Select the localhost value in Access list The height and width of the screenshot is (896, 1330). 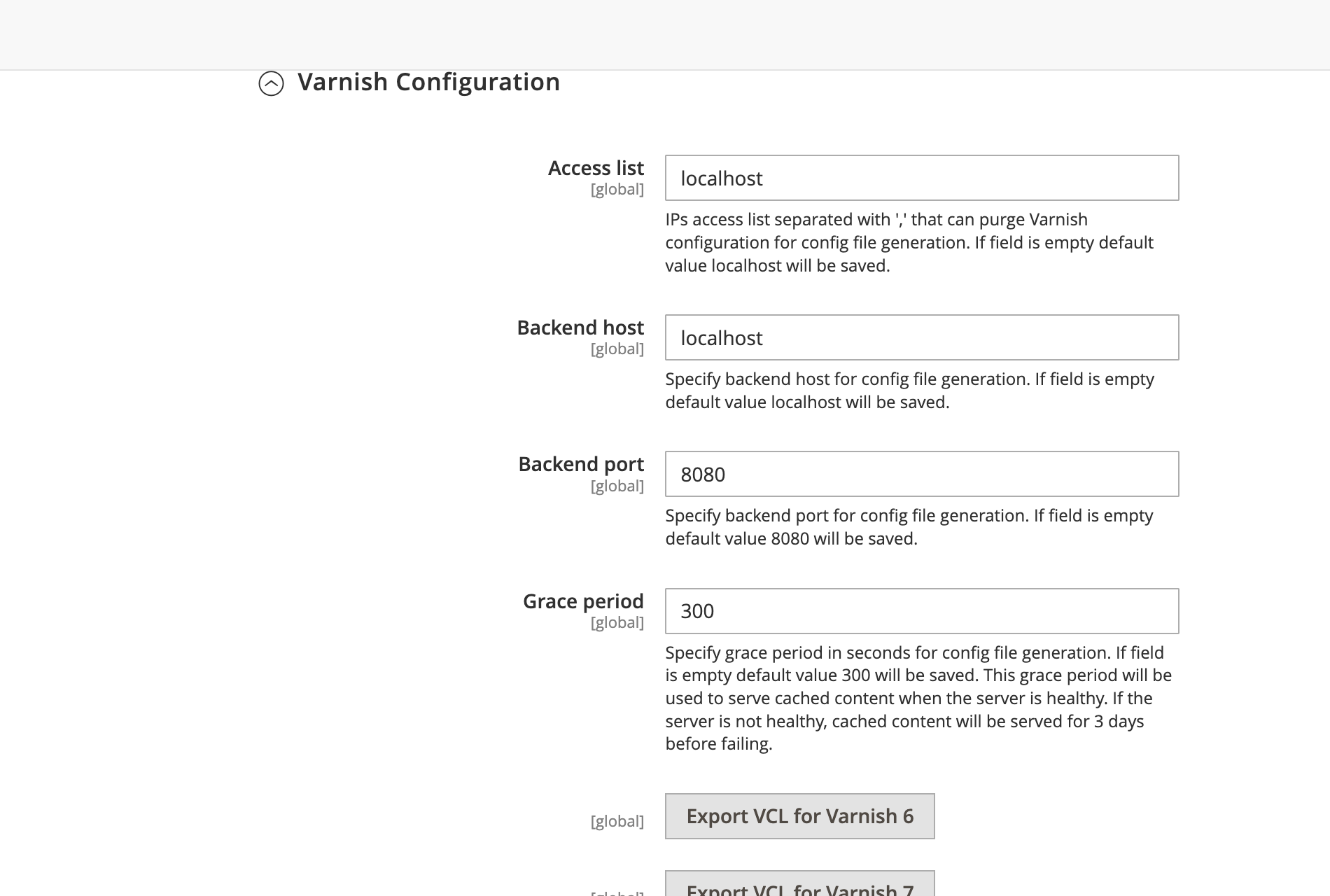tap(721, 178)
